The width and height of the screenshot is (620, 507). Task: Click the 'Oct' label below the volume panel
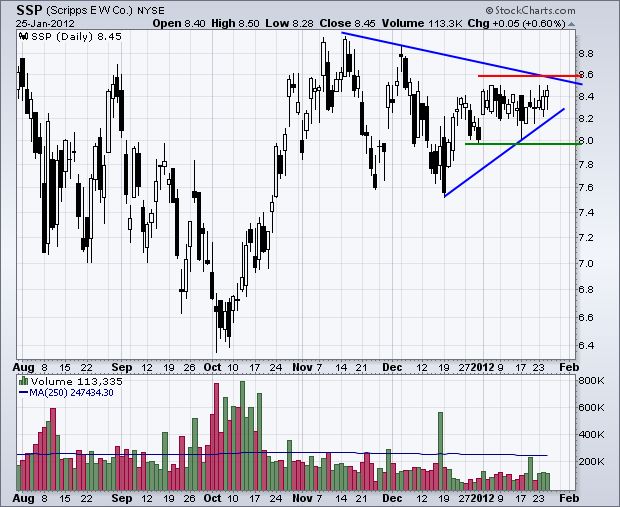tap(212, 498)
